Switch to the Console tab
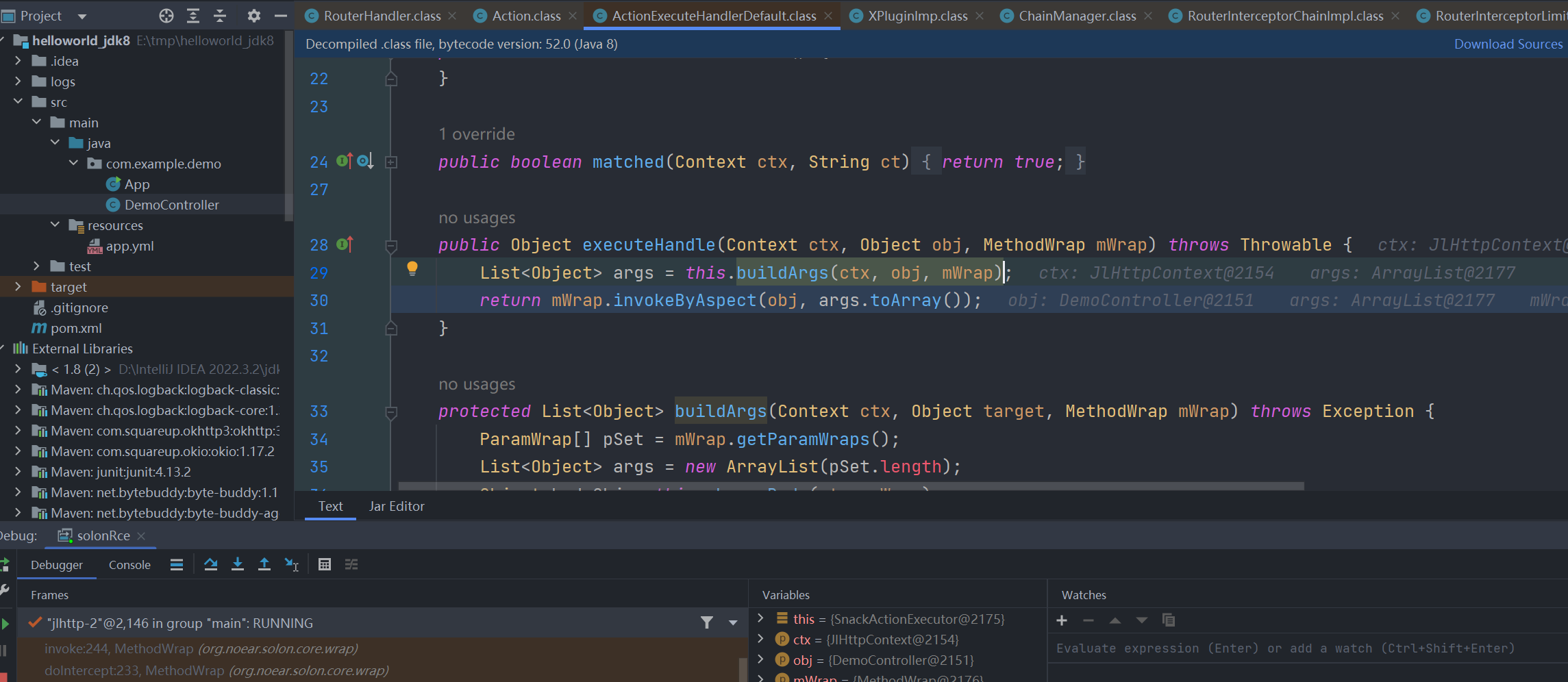Screen dimensions: 1568x682 129,564
